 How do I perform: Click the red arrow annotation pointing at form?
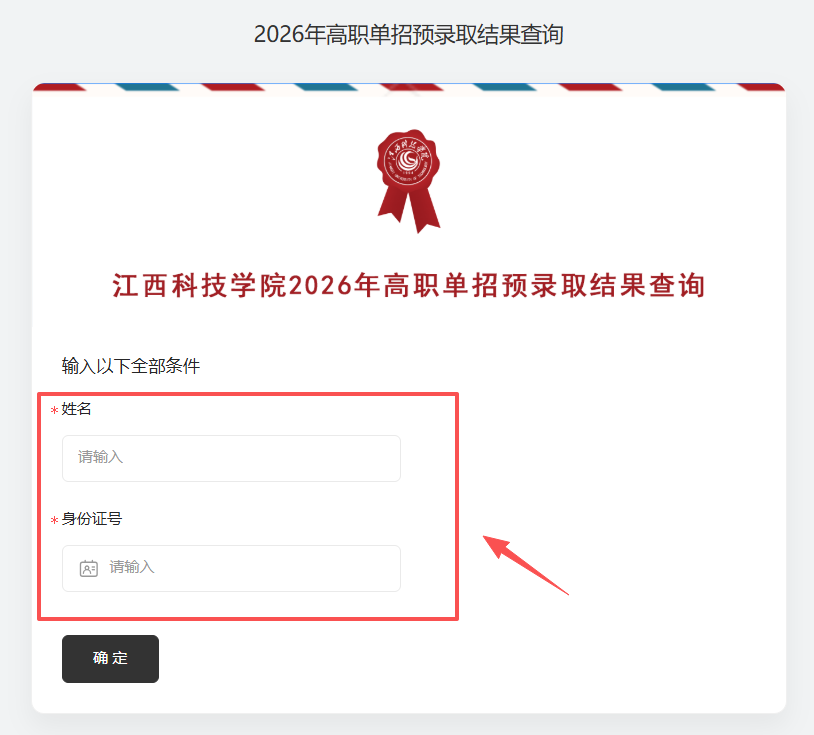(525, 565)
